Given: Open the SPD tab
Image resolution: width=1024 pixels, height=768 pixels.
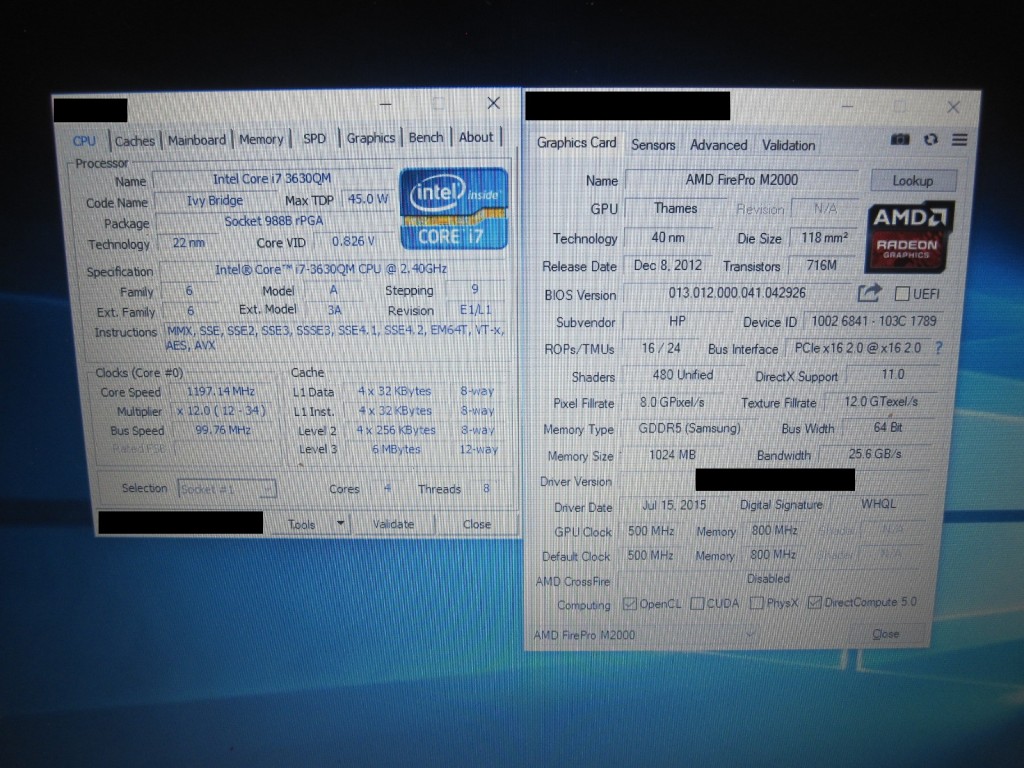Looking at the screenshot, I should click(314, 138).
